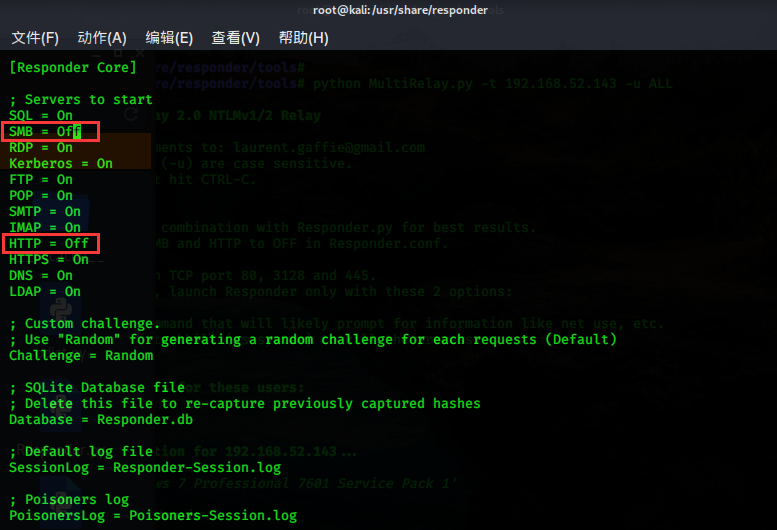The image size is (777, 530).
Task: Click the 'SMTP = On' line
Action: click(45, 212)
